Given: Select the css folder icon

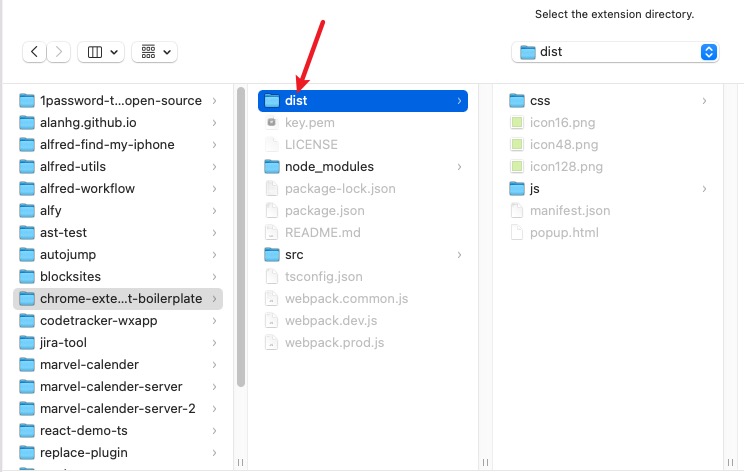Looking at the screenshot, I should pyautogui.click(x=517, y=101).
